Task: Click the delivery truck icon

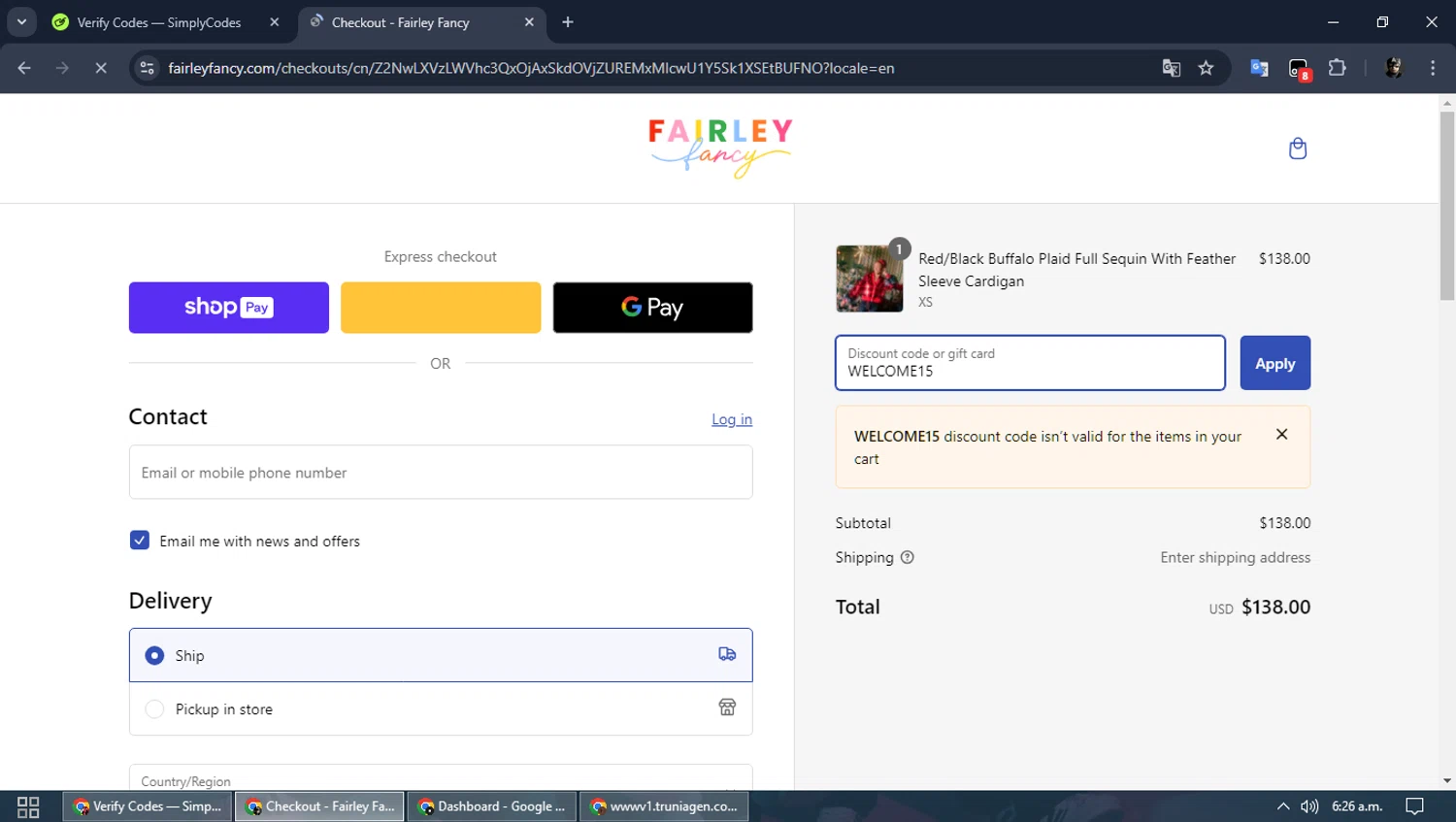Action: [x=727, y=654]
